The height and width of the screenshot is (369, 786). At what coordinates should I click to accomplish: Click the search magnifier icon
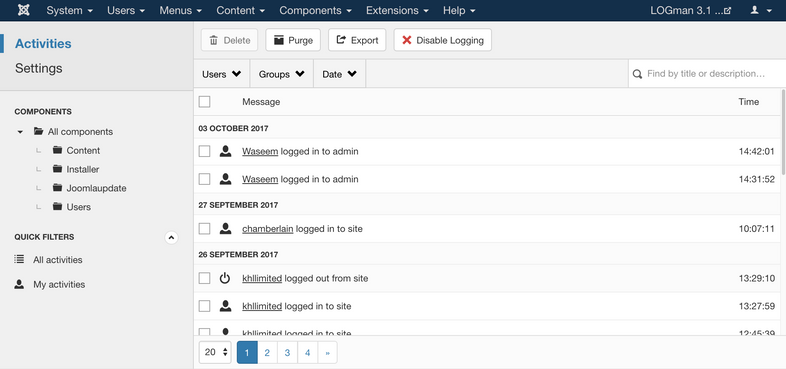(x=637, y=74)
